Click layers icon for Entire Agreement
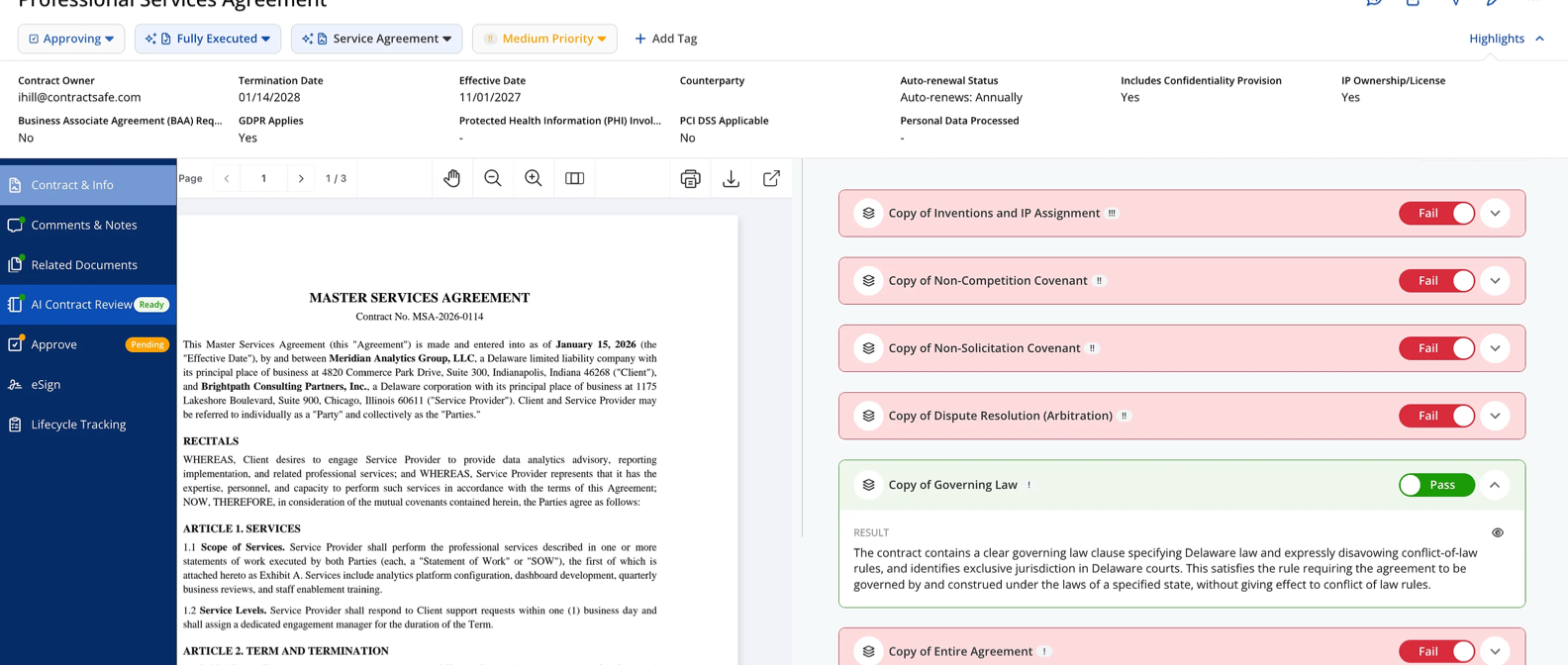This screenshot has width=1568, height=665. click(x=868, y=651)
